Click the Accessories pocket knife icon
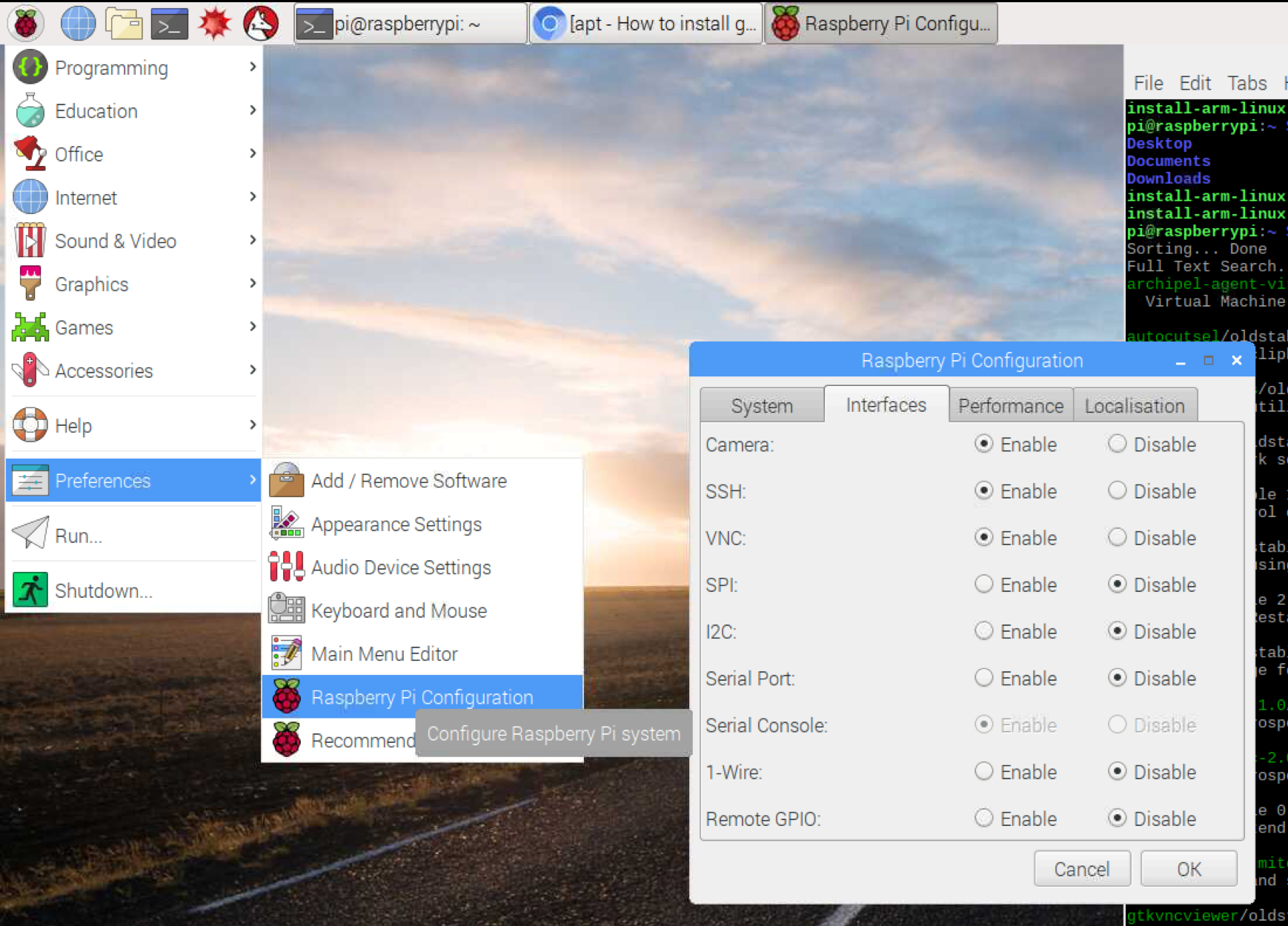Viewport: 1288px width, 926px height. tap(30, 370)
